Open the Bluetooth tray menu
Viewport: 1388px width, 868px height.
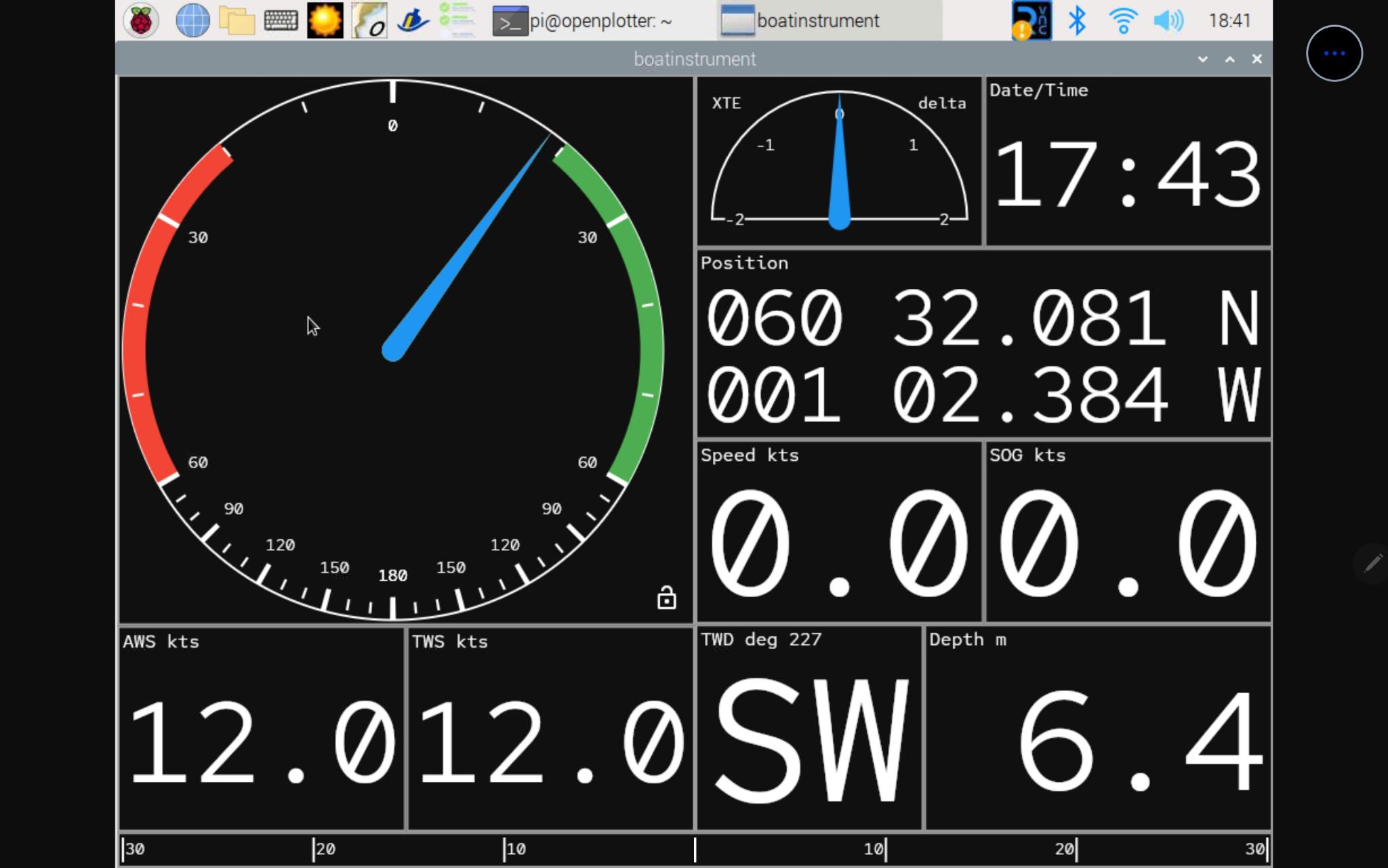1077,20
